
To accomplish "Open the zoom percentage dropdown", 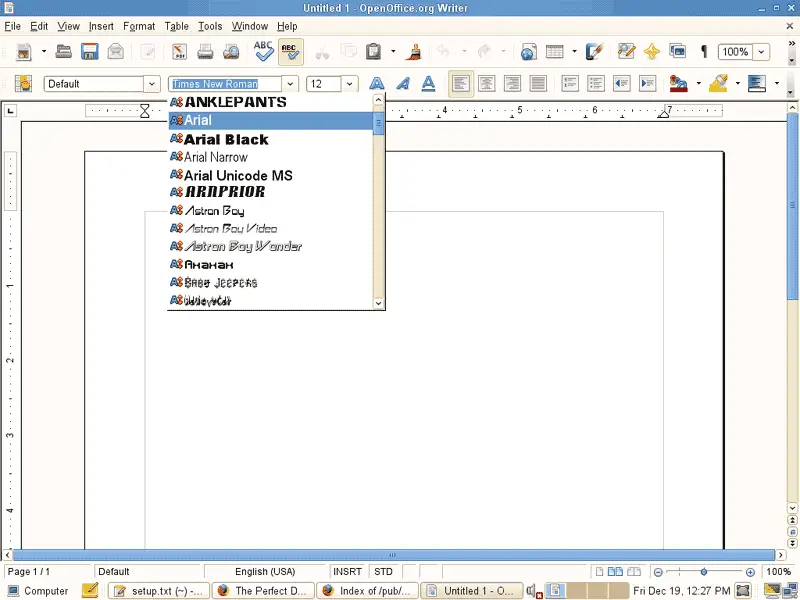I will [x=761, y=52].
